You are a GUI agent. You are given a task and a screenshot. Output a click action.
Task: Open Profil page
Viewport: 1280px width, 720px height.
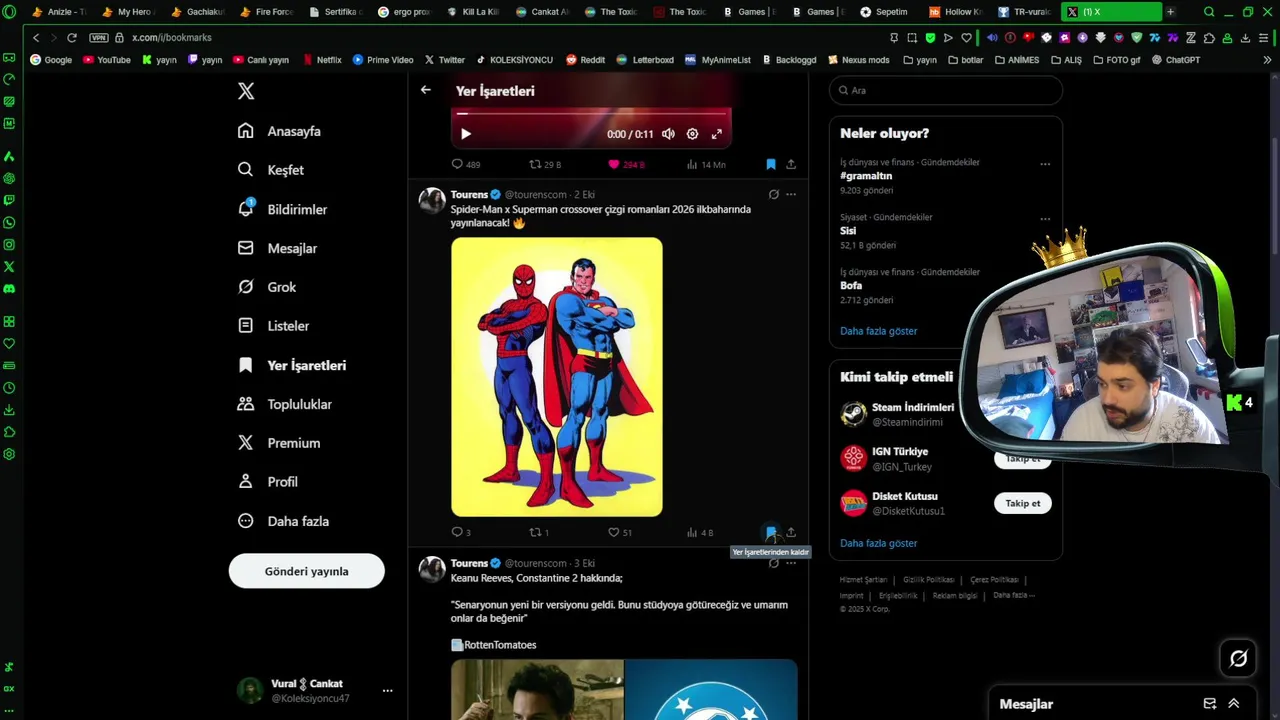267,482
